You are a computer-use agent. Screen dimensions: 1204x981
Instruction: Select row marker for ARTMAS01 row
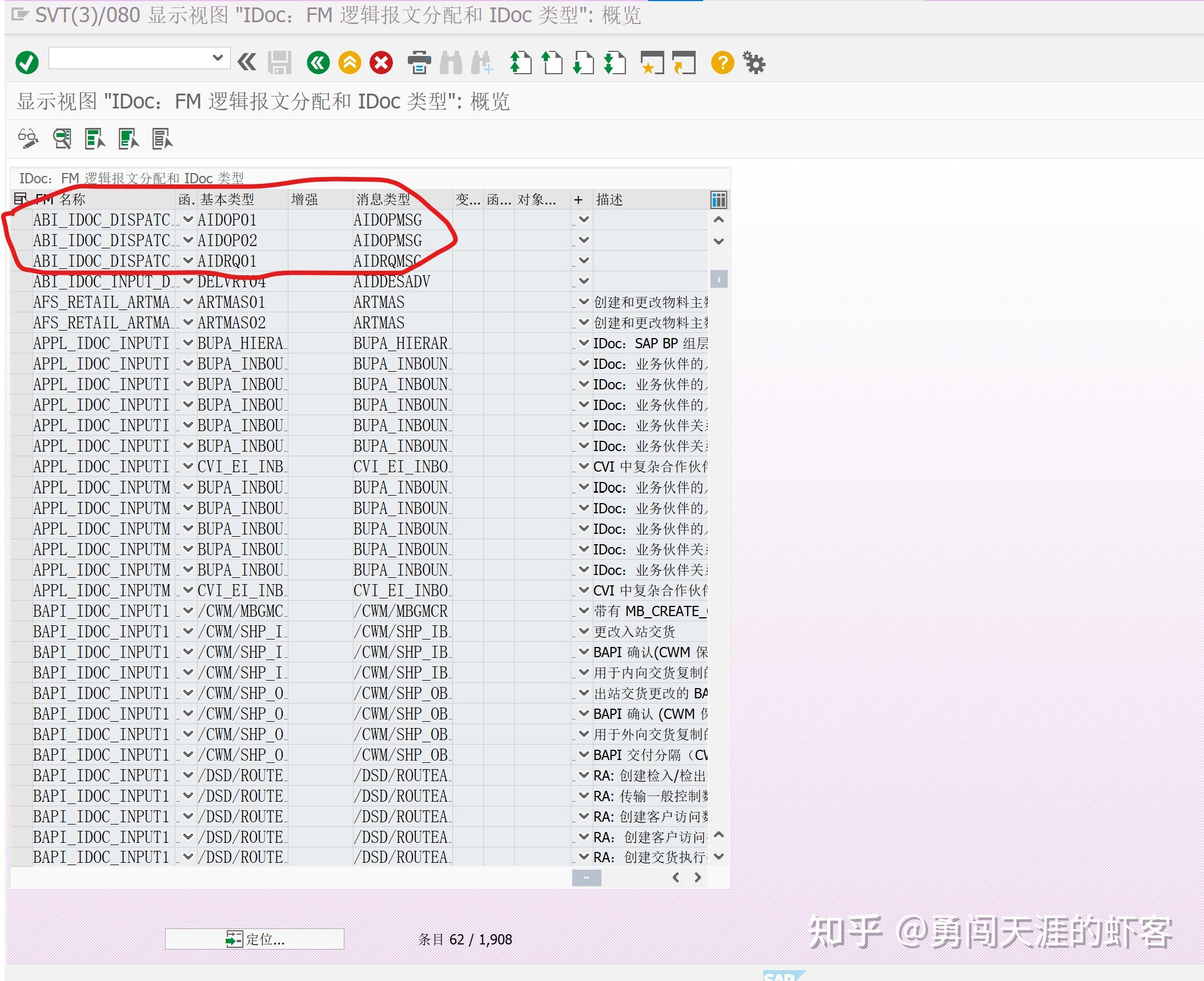pos(22,302)
